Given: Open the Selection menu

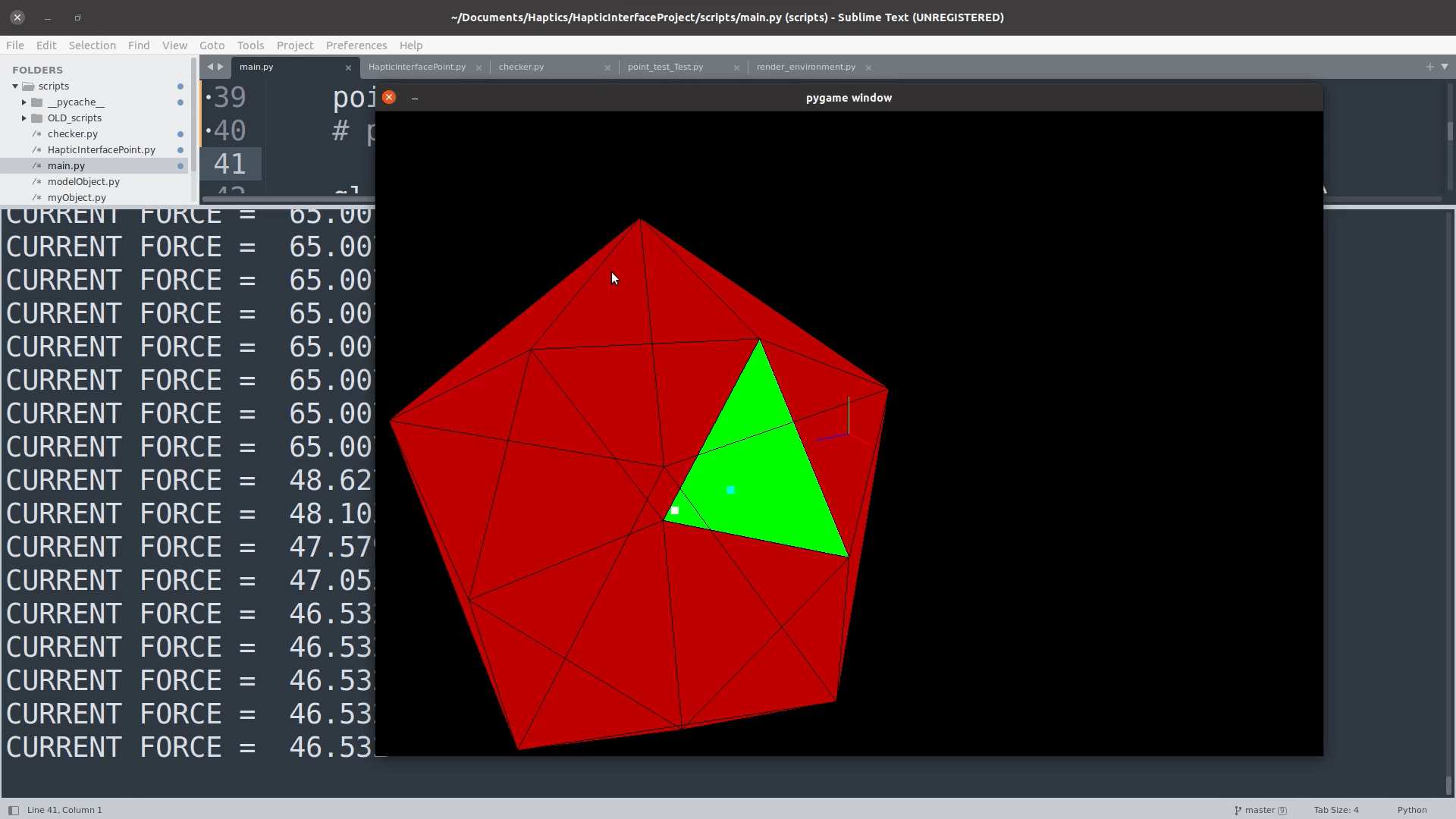Looking at the screenshot, I should [93, 45].
